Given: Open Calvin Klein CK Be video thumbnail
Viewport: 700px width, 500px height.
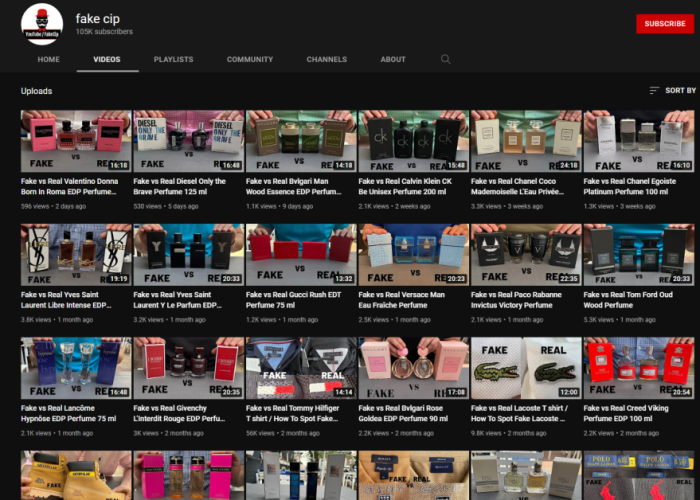Looking at the screenshot, I should (x=414, y=141).
